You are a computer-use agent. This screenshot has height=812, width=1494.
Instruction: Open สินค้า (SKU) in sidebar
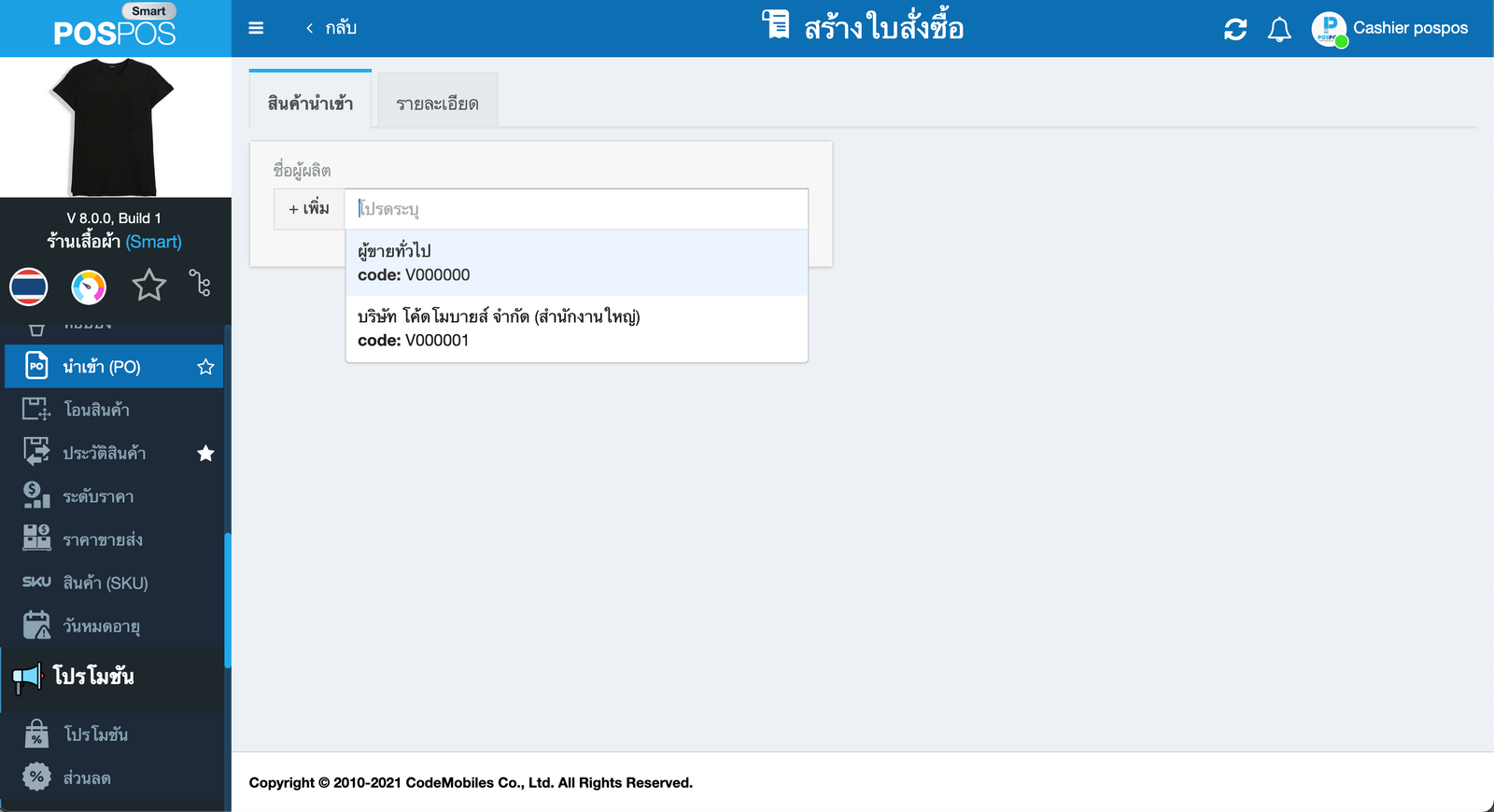coord(105,582)
